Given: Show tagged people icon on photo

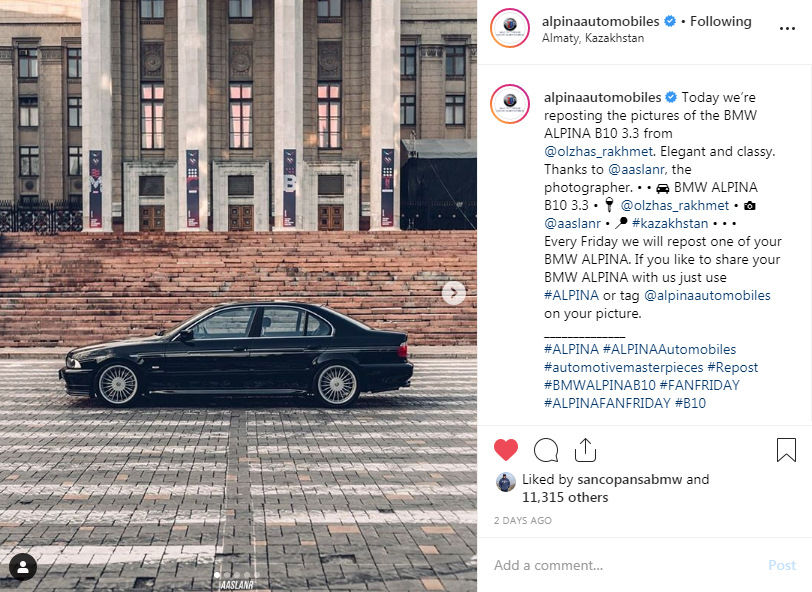Looking at the screenshot, I should (x=23, y=567).
